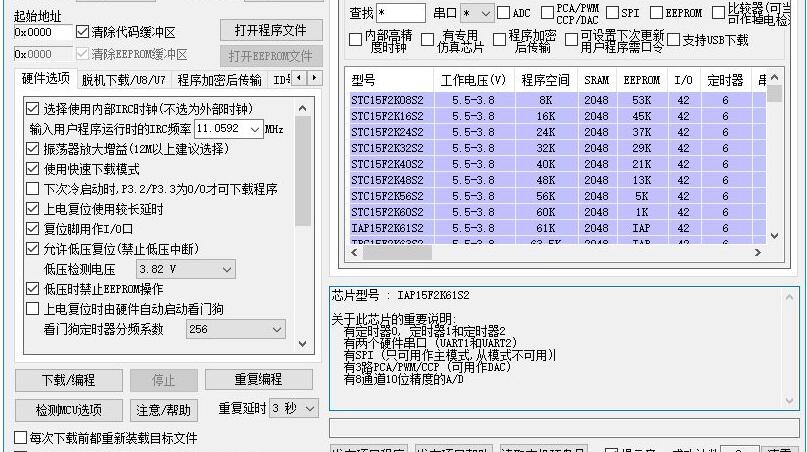Image resolution: width=807 pixels, height=452 pixels.
Task: Enable 下次冷启动时 P3.2/P3.3 checkbox
Action: (x=32, y=189)
